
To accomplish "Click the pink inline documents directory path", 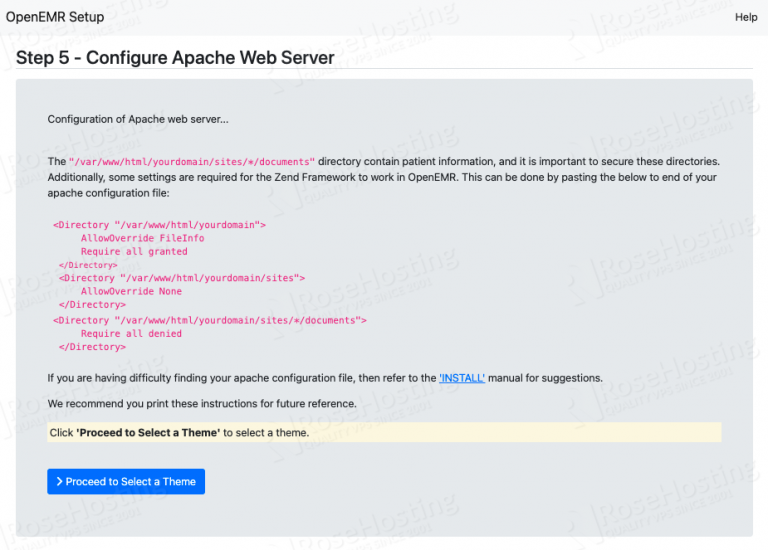I will click(192, 161).
